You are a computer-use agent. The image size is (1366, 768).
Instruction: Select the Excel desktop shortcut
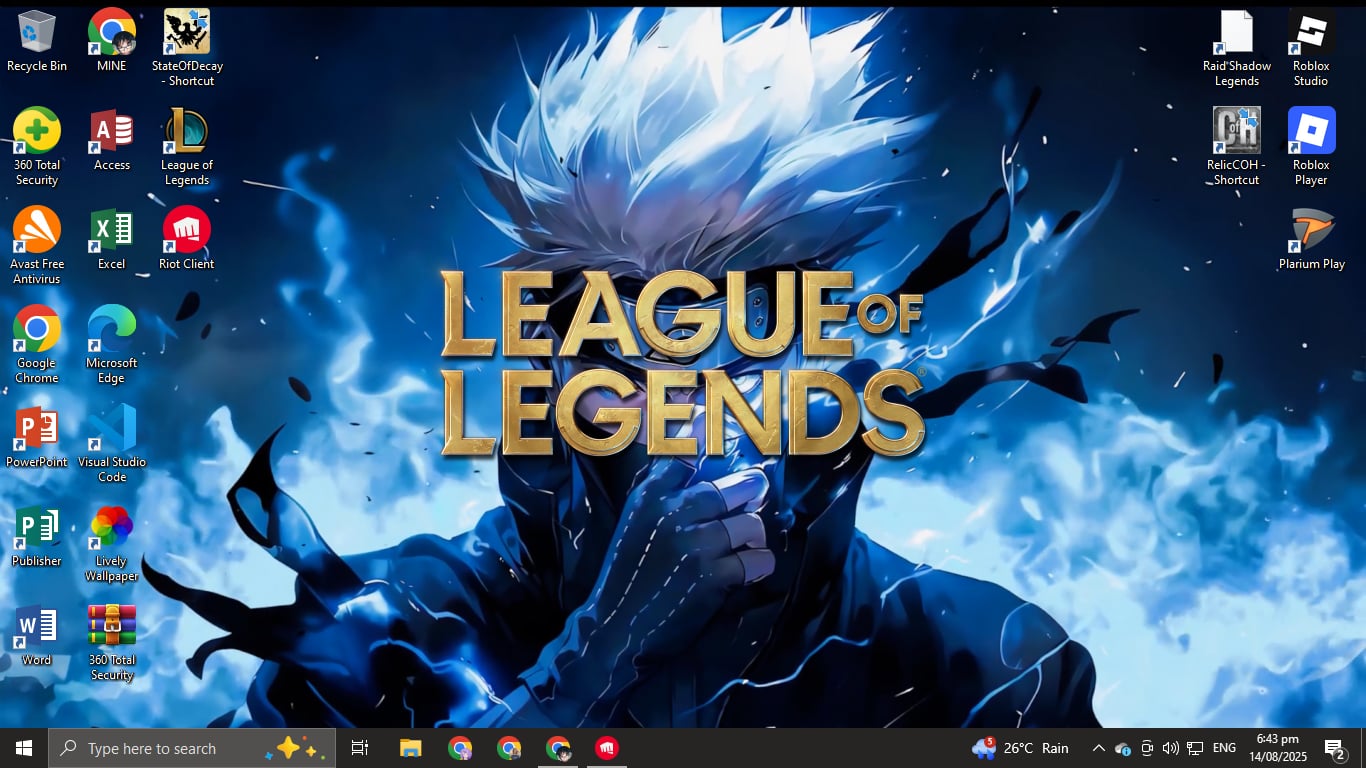[112, 239]
